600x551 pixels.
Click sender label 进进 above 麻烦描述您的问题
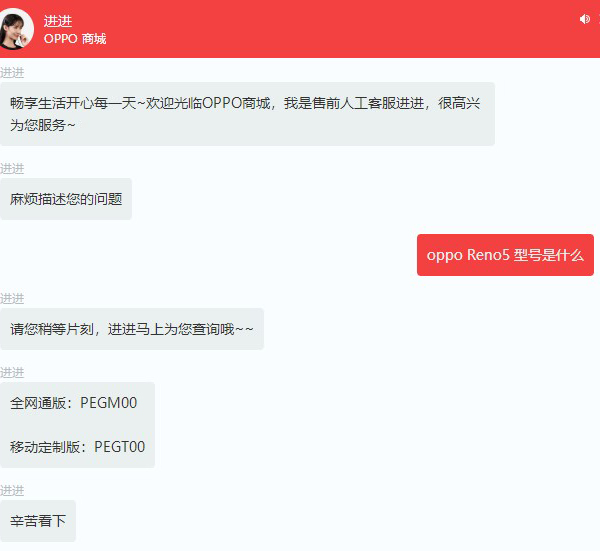pyautogui.click(x=12, y=168)
